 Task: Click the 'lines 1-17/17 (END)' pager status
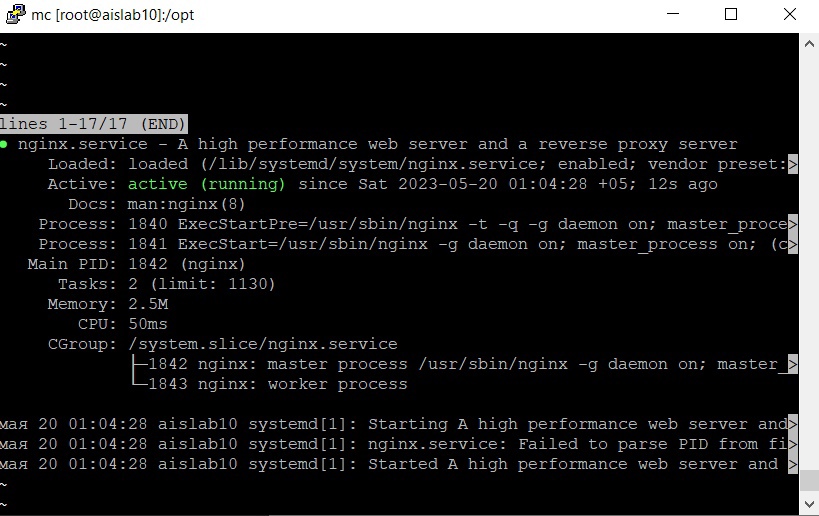point(93,124)
